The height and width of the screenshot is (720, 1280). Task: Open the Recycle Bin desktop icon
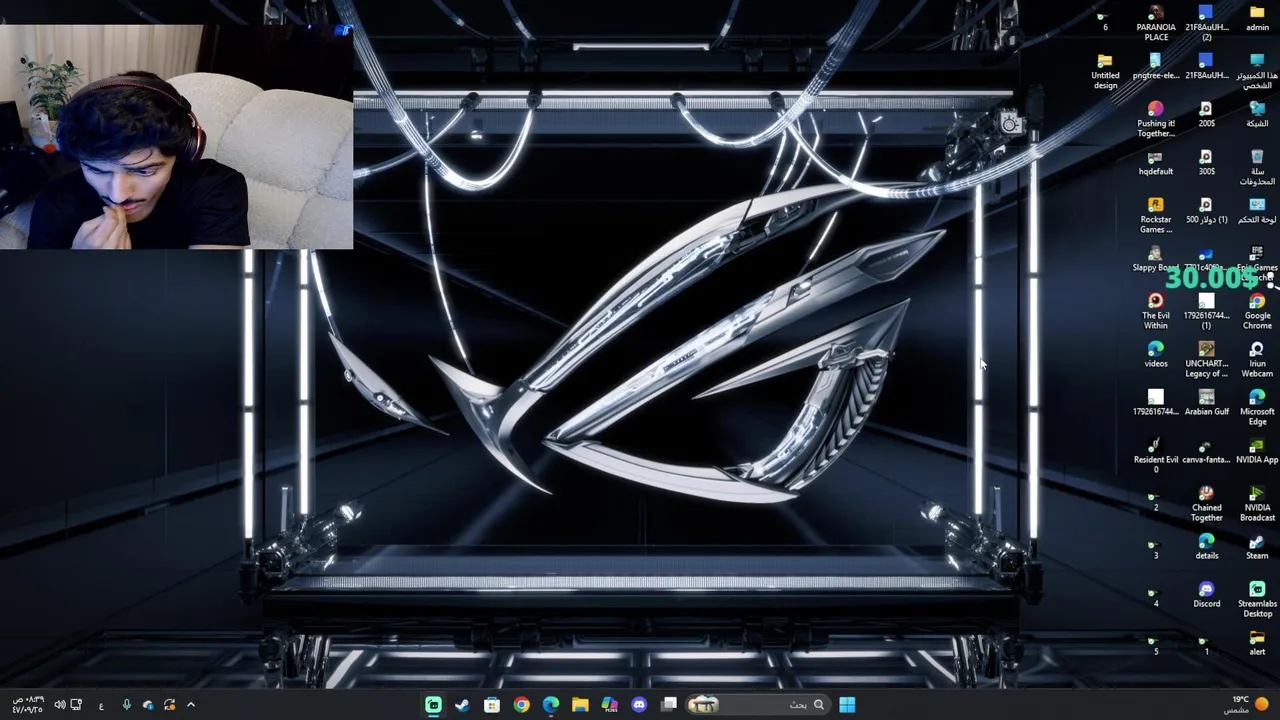pos(1257,167)
